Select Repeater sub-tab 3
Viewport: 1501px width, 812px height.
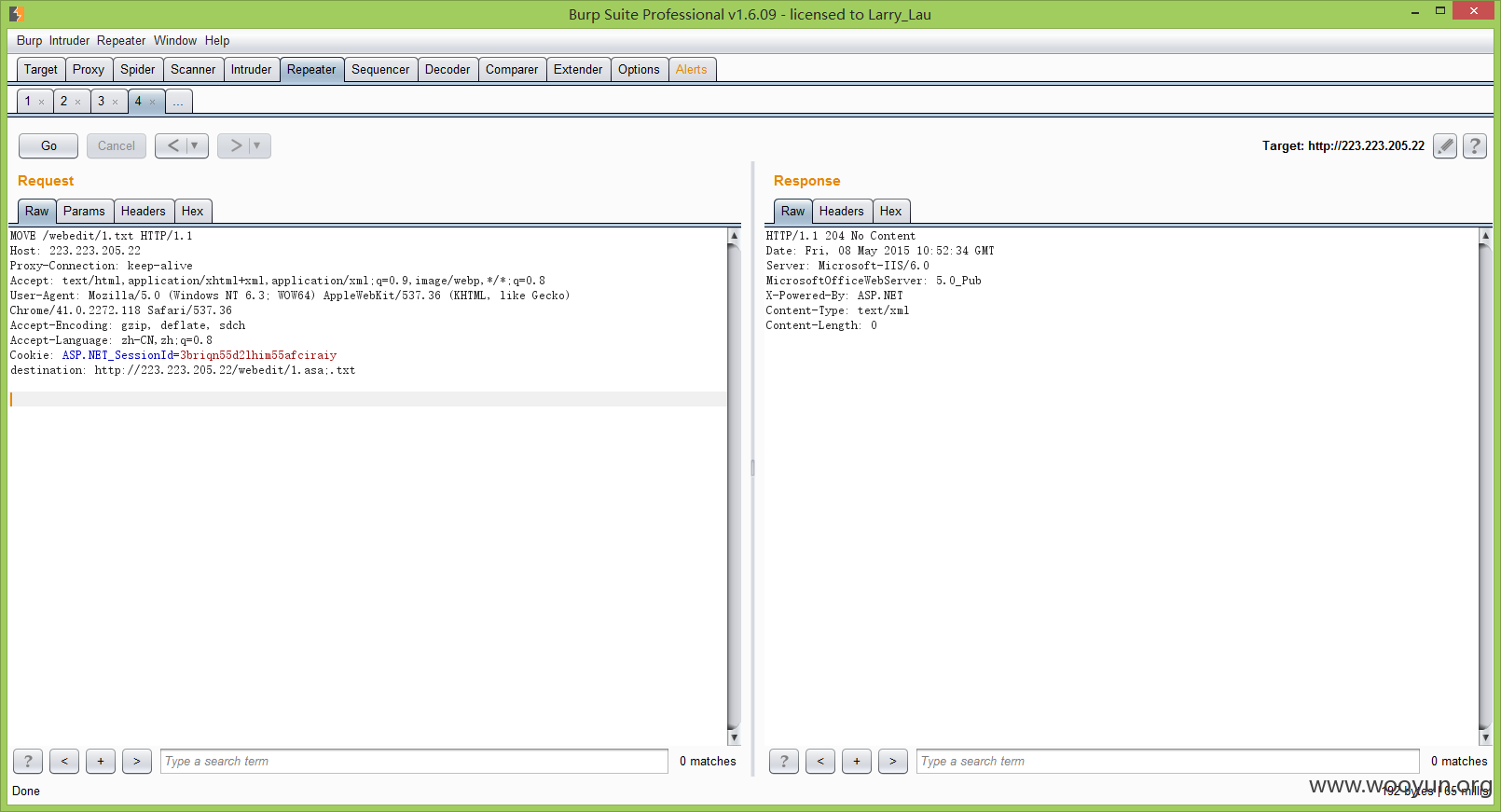102,102
